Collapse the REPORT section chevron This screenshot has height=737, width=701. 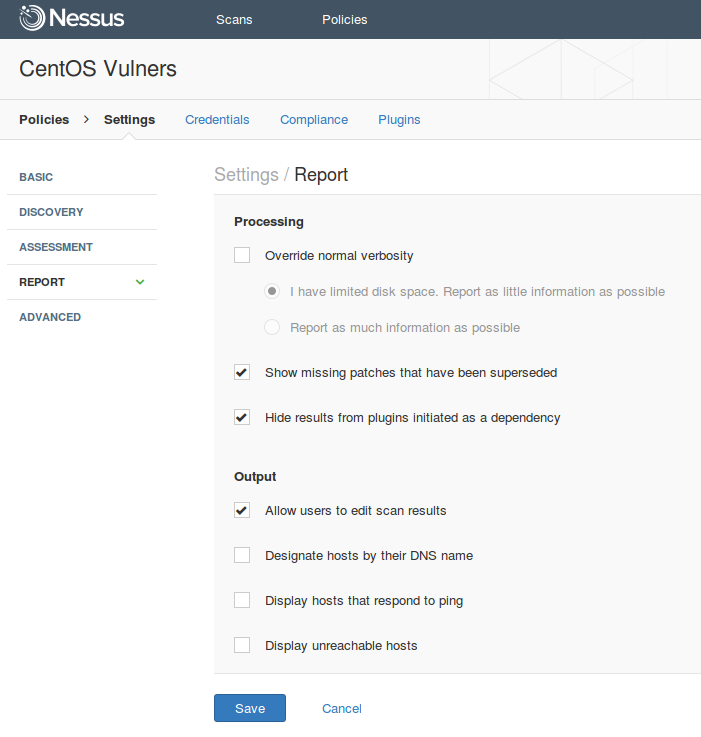click(140, 282)
